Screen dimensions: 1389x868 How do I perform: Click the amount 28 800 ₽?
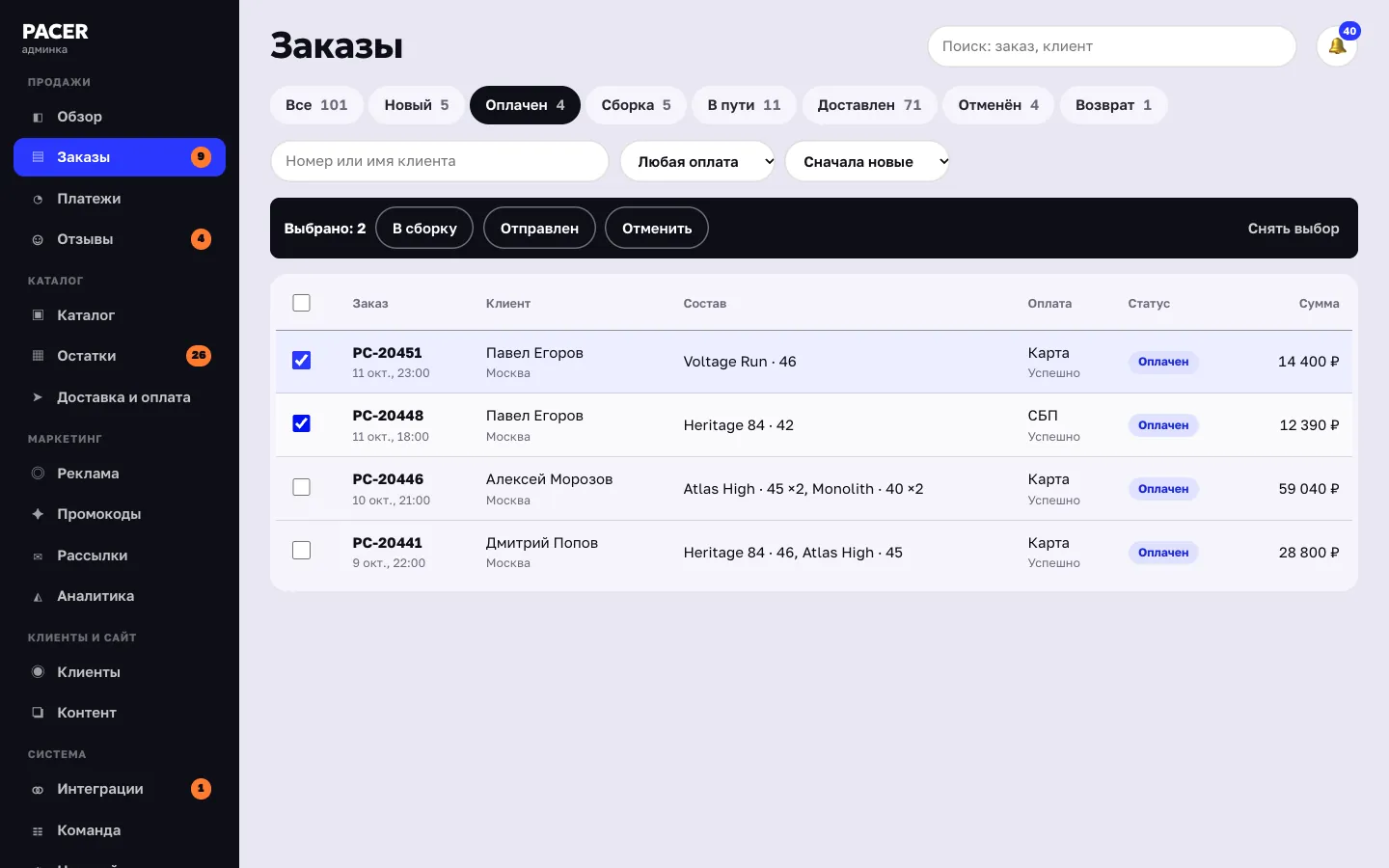coord(1309,553)
